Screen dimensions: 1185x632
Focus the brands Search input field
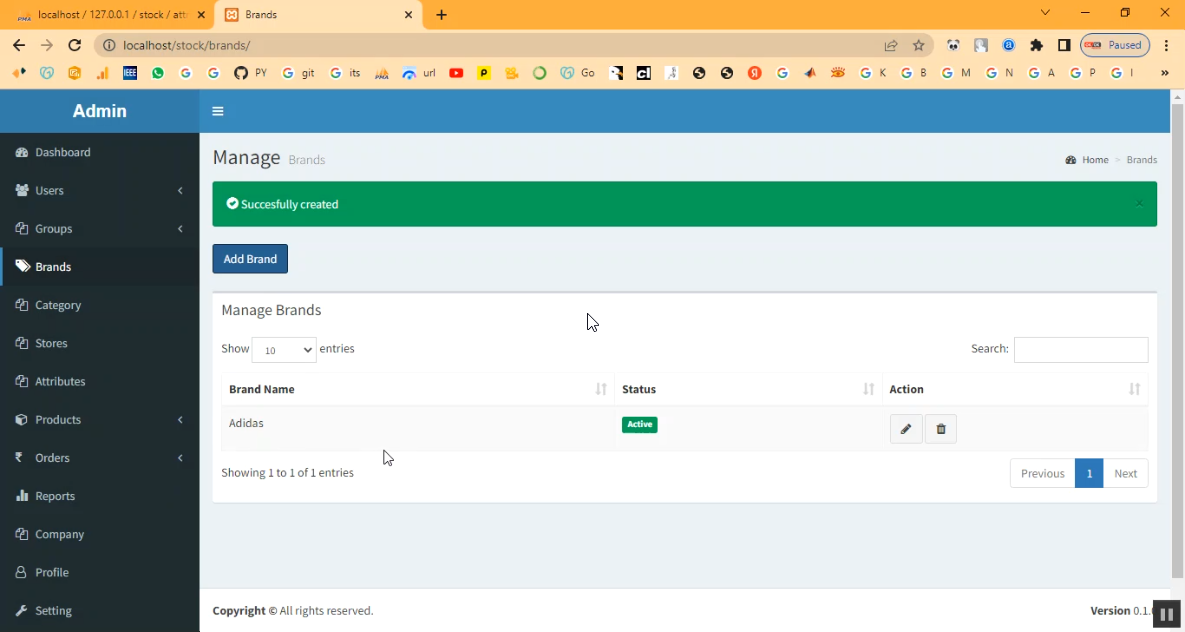1081,349
